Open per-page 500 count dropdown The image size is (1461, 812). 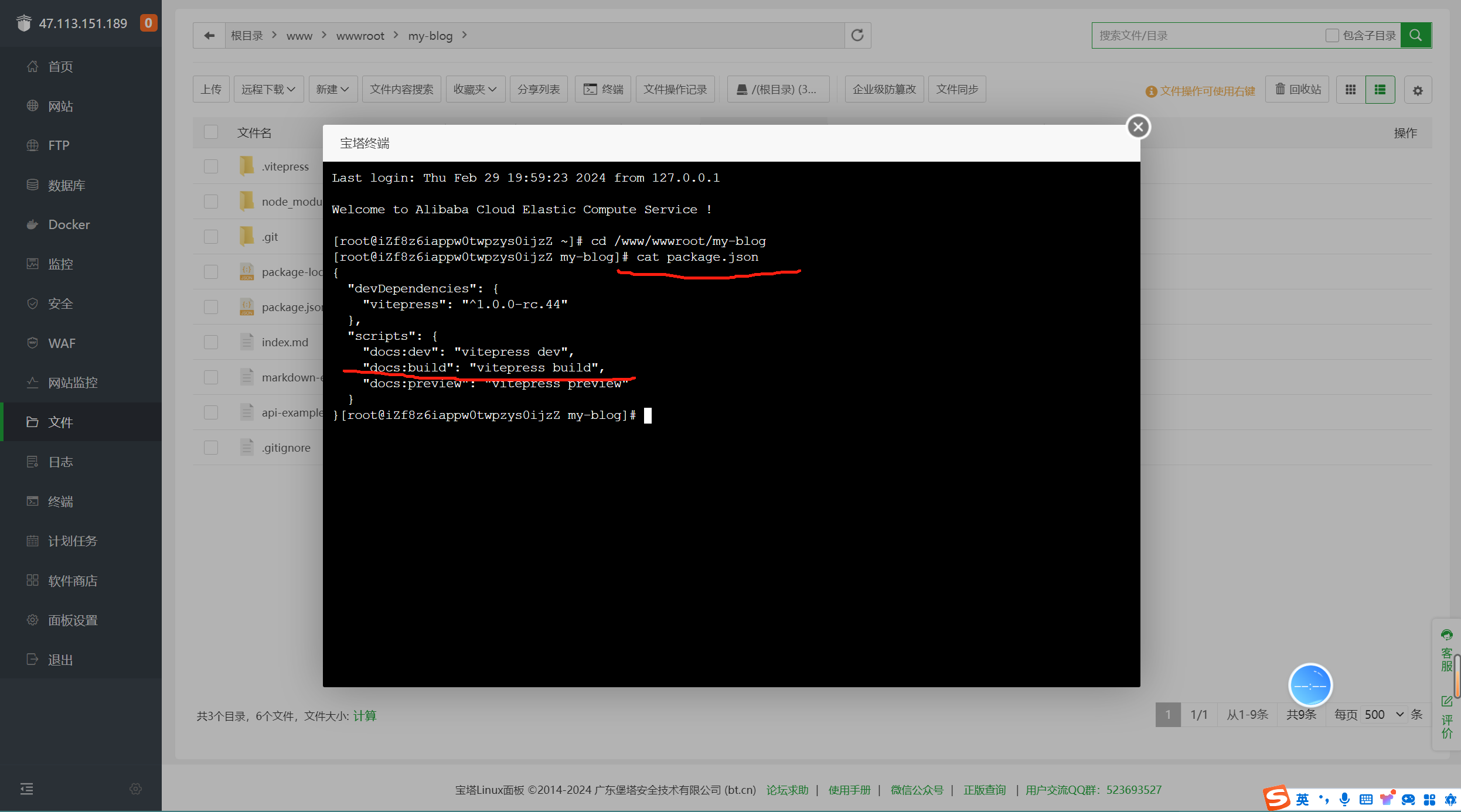1384,714
